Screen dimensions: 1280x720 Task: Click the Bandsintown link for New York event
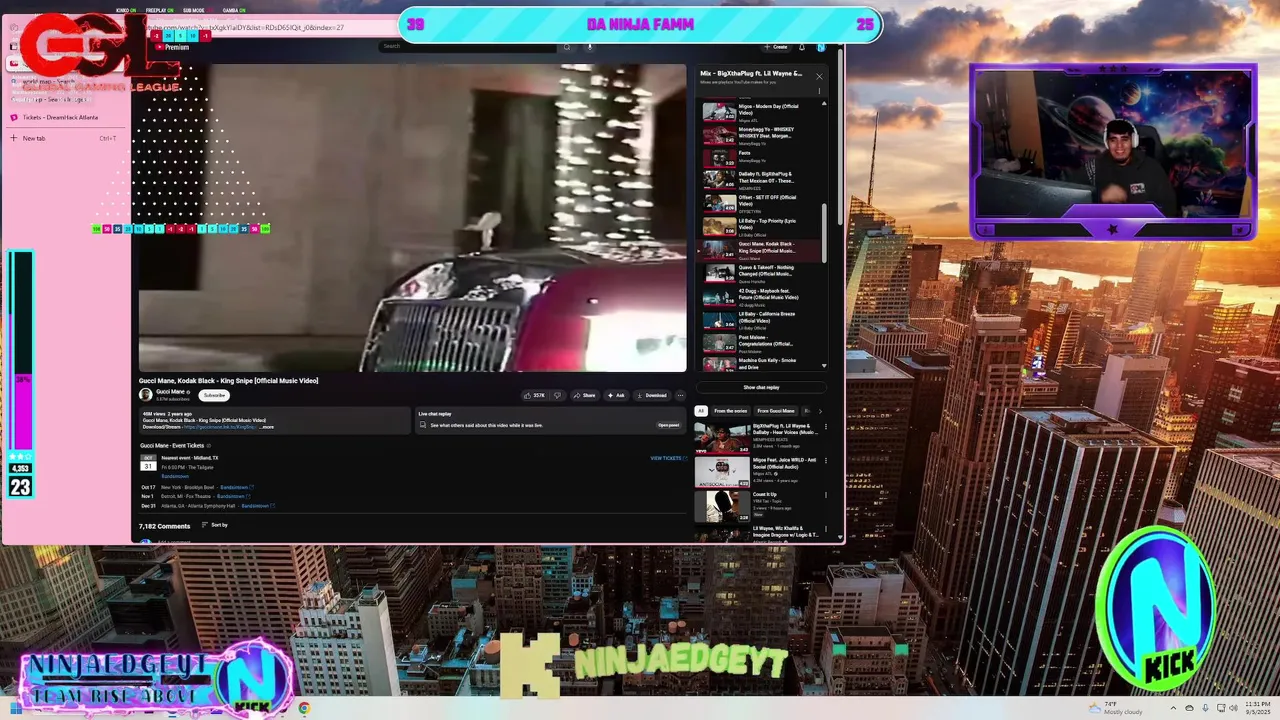tap(236, 487)
